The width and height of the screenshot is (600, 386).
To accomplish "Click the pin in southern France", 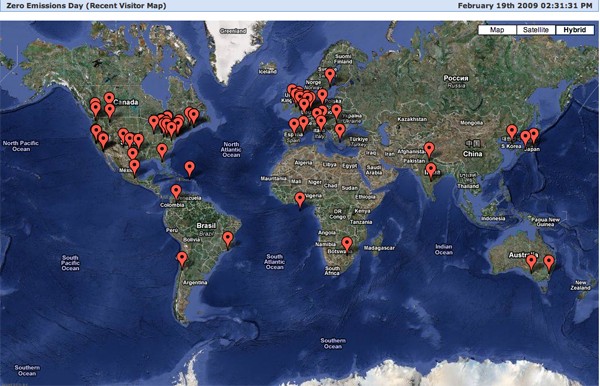I will (303, 124).
